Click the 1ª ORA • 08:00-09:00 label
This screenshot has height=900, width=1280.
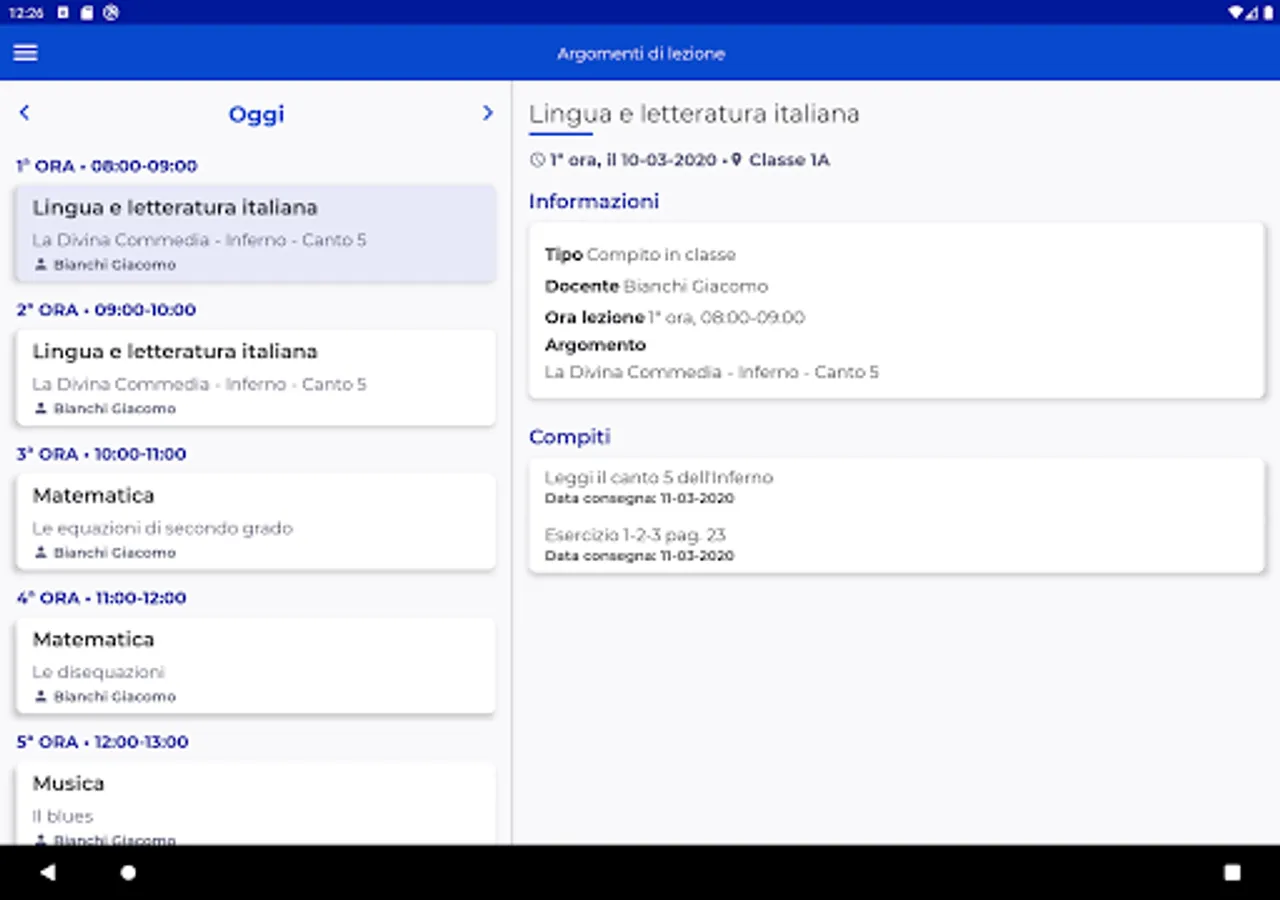tap(107, 166)
